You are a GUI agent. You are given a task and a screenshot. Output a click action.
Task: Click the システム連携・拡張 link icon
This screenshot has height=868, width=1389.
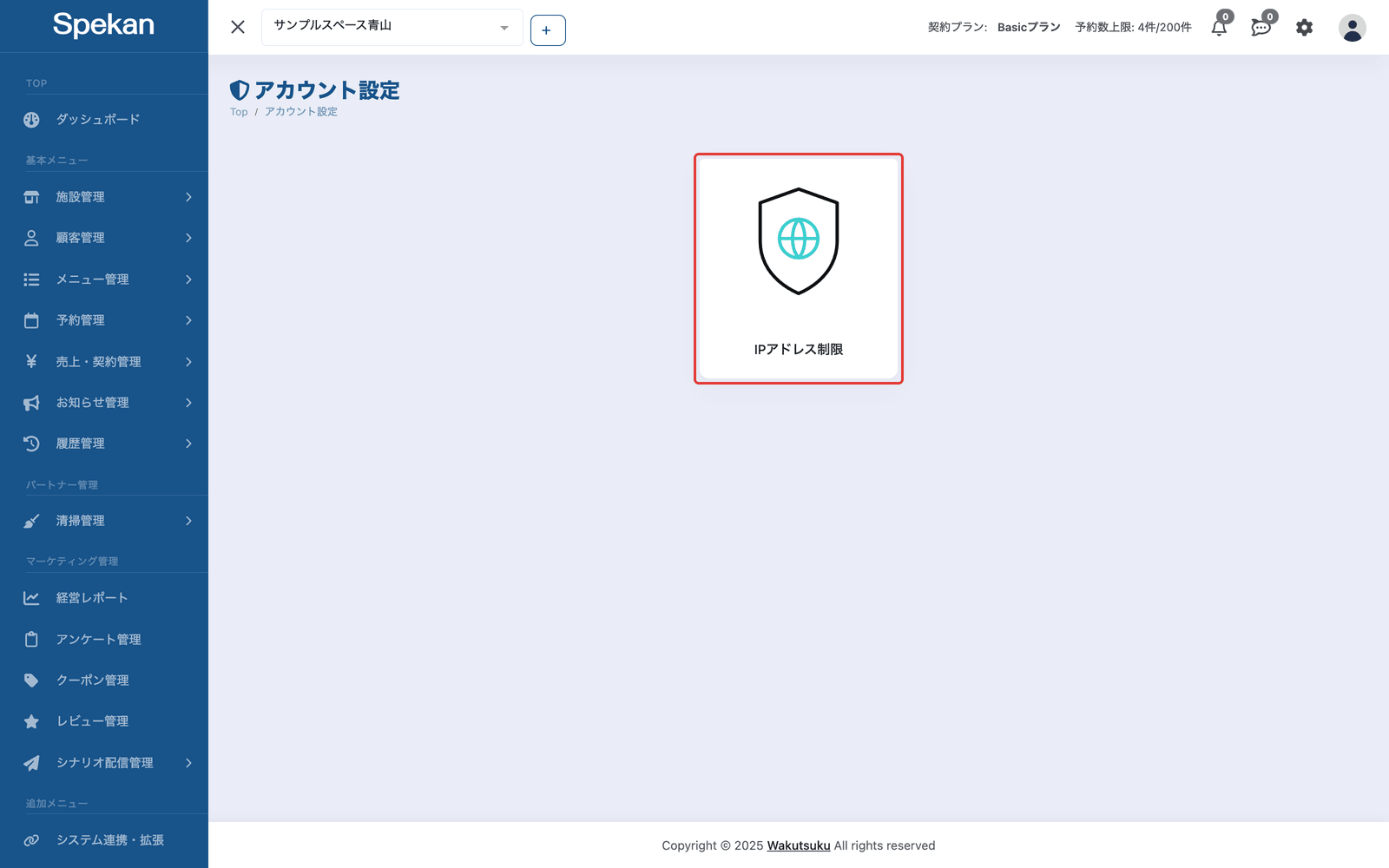[x=31, y=840]
